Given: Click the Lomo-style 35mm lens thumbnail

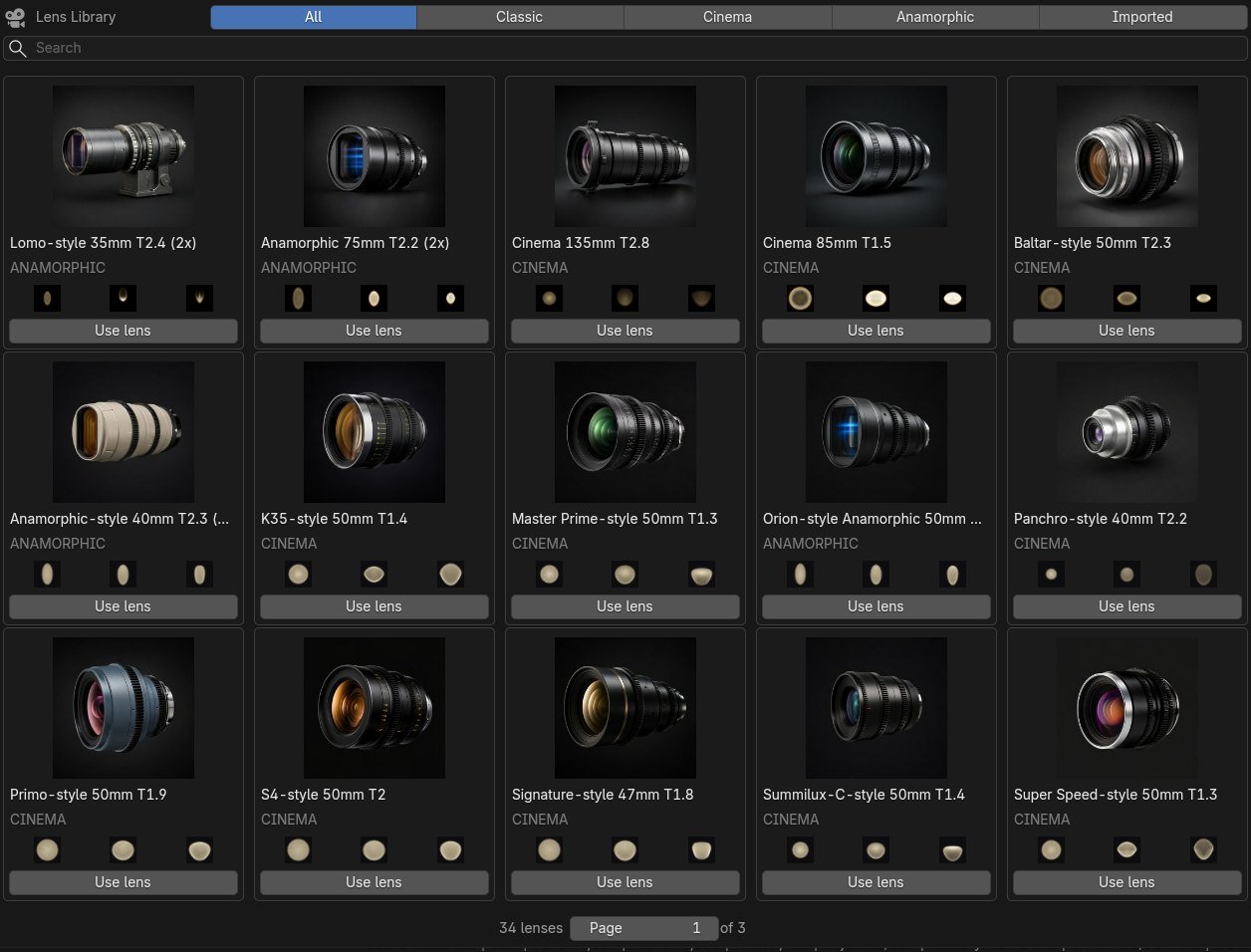Looking at the screenshot, I should pos(124,156).
